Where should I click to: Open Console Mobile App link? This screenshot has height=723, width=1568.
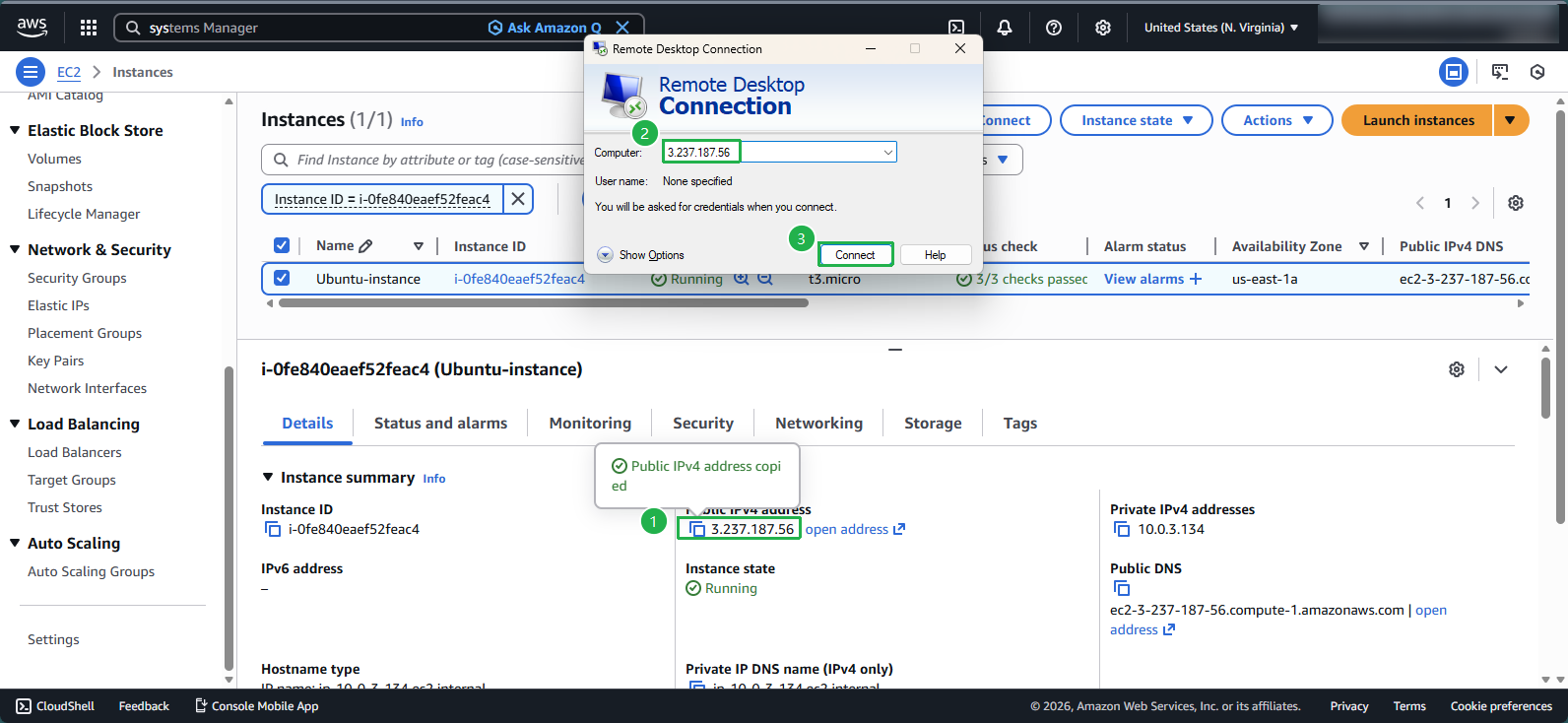coord(256,706)
